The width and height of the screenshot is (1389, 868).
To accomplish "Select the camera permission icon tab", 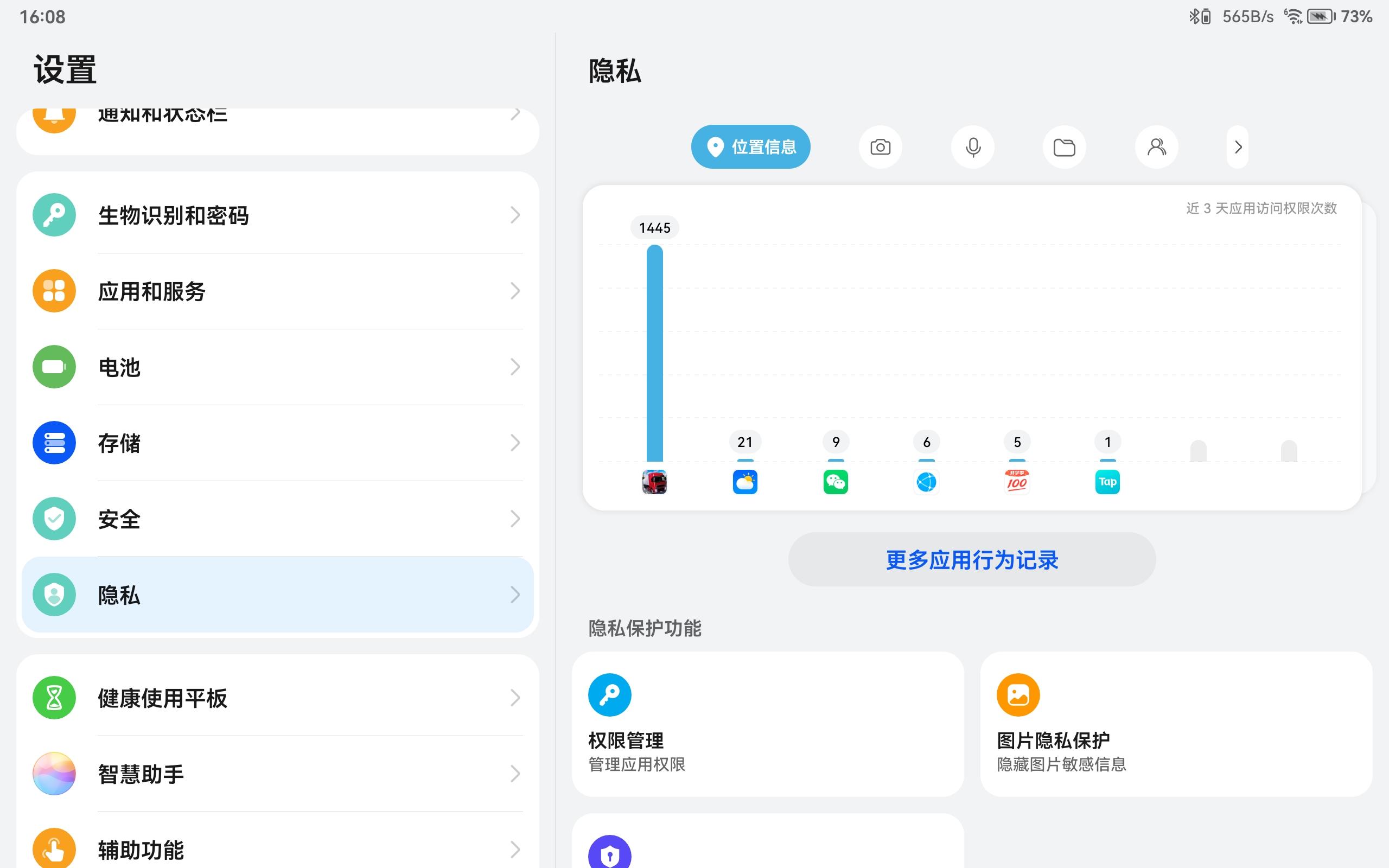I will (x=880, y=147).
